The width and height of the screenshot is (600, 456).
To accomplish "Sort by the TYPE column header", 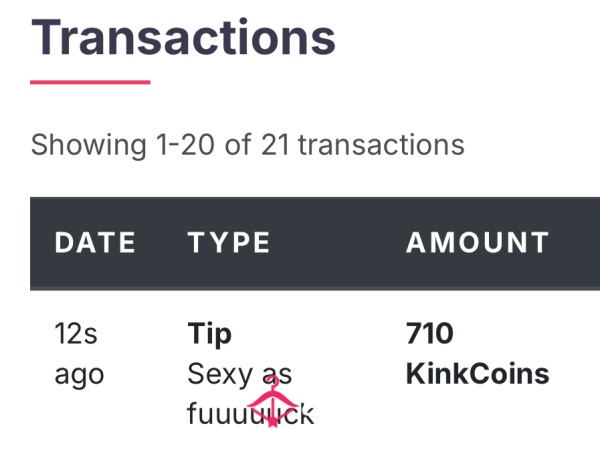I will tap(229, 243).
